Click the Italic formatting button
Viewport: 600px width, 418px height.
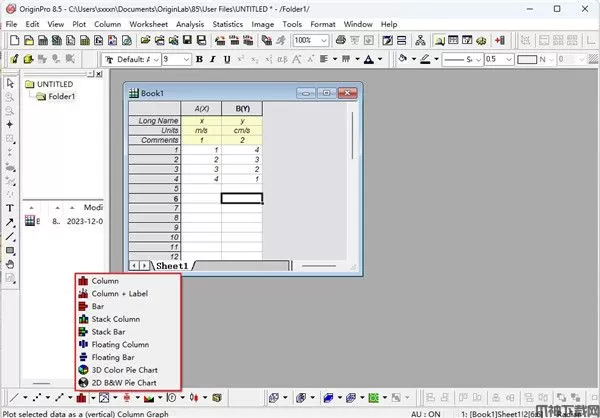click(x=213, y=59)
